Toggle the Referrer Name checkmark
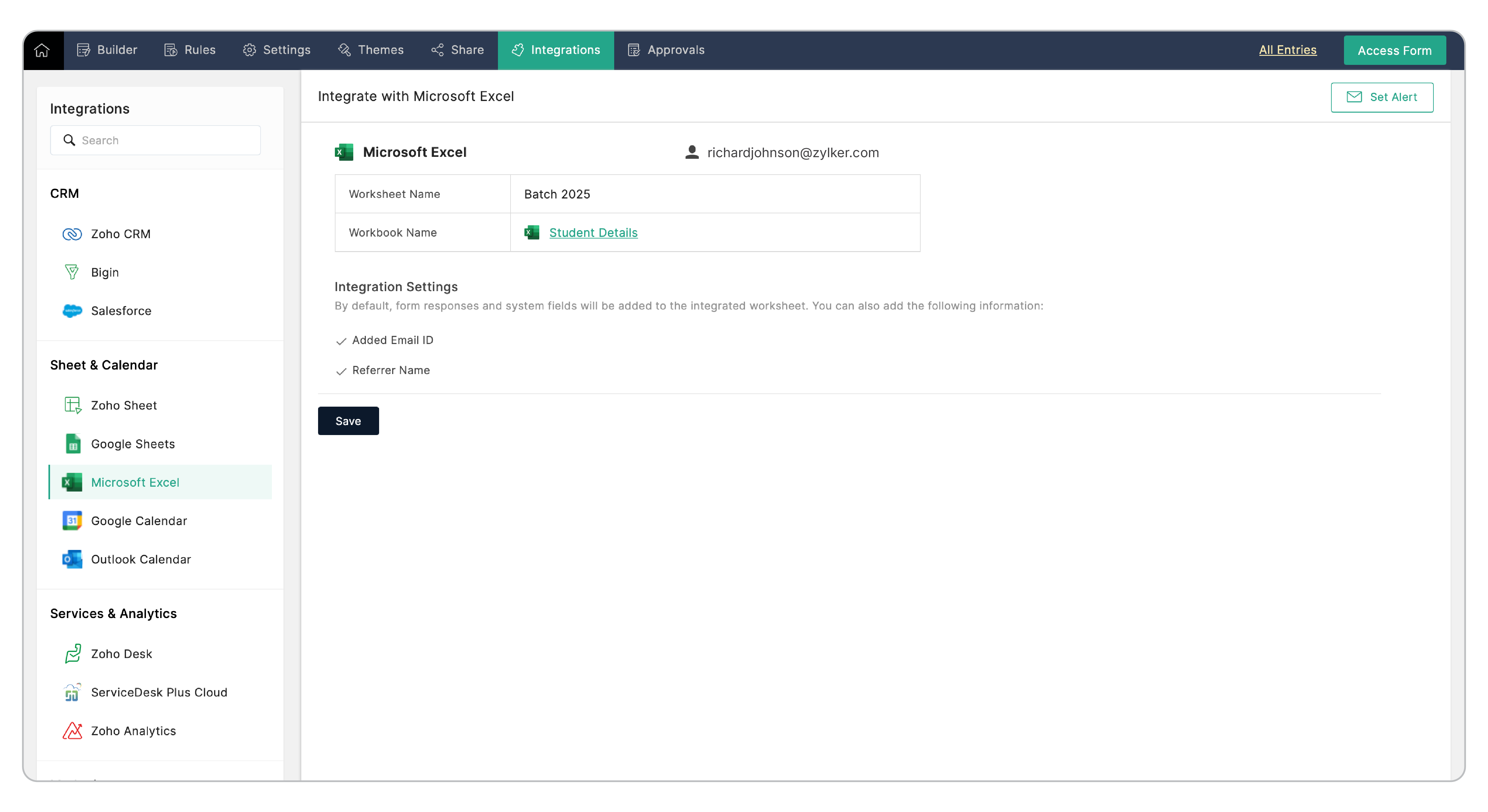 click(x=341, y=371)
